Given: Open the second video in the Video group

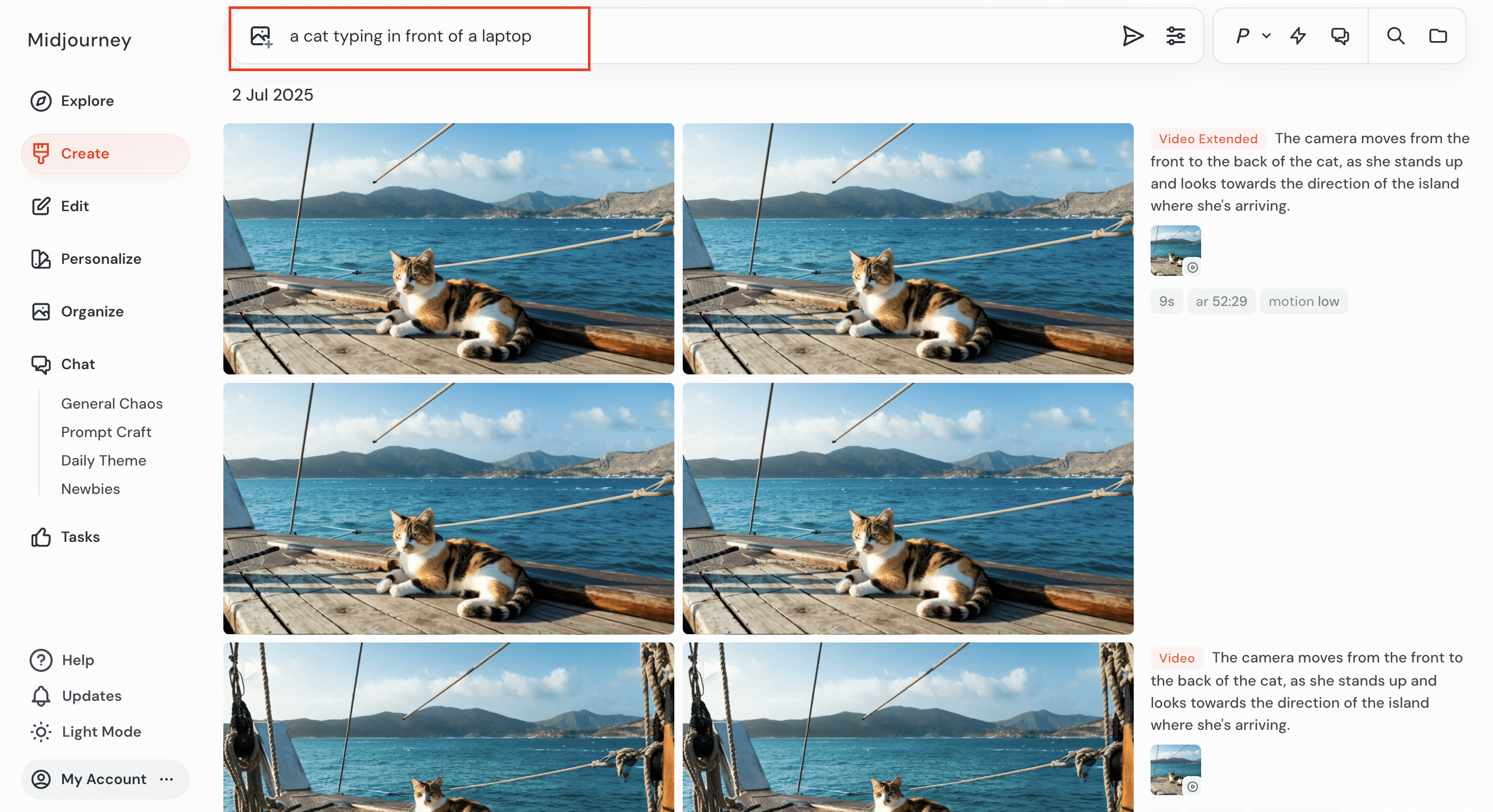Looking at the screenshot, I should click(x=908, y=727).
